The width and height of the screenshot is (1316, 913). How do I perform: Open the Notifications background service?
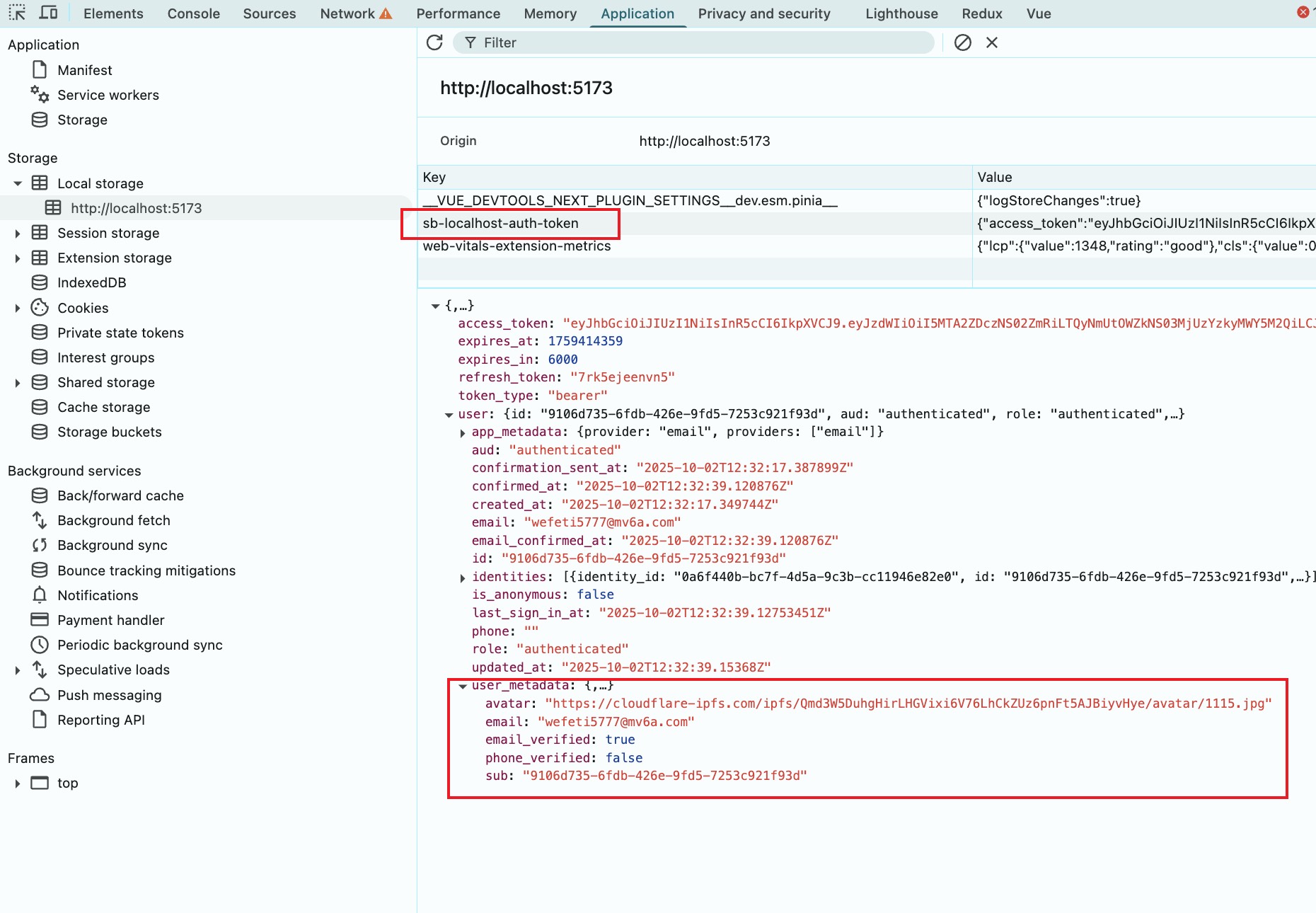click(x=98, y=595)
